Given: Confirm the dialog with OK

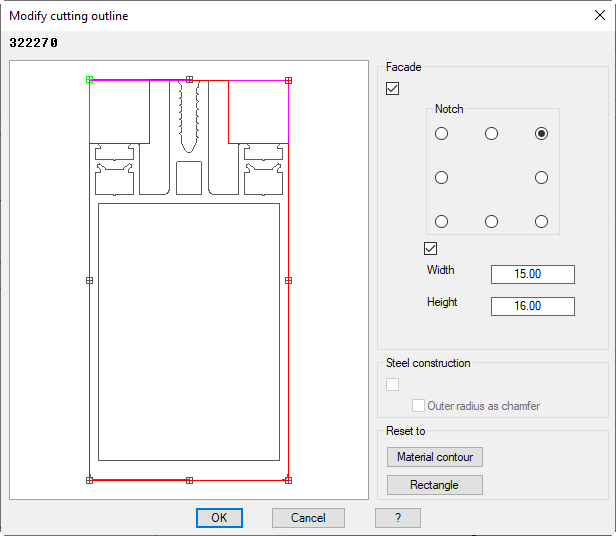Looking at the screenshot, I should click(219, 518).
